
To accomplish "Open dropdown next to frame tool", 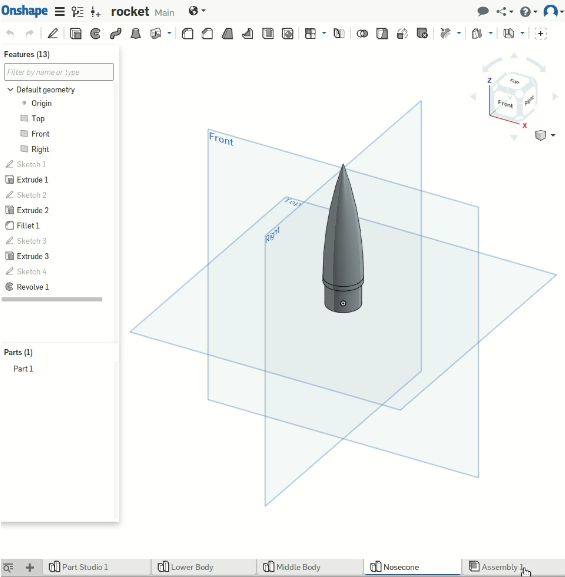I will click(522, 33).
